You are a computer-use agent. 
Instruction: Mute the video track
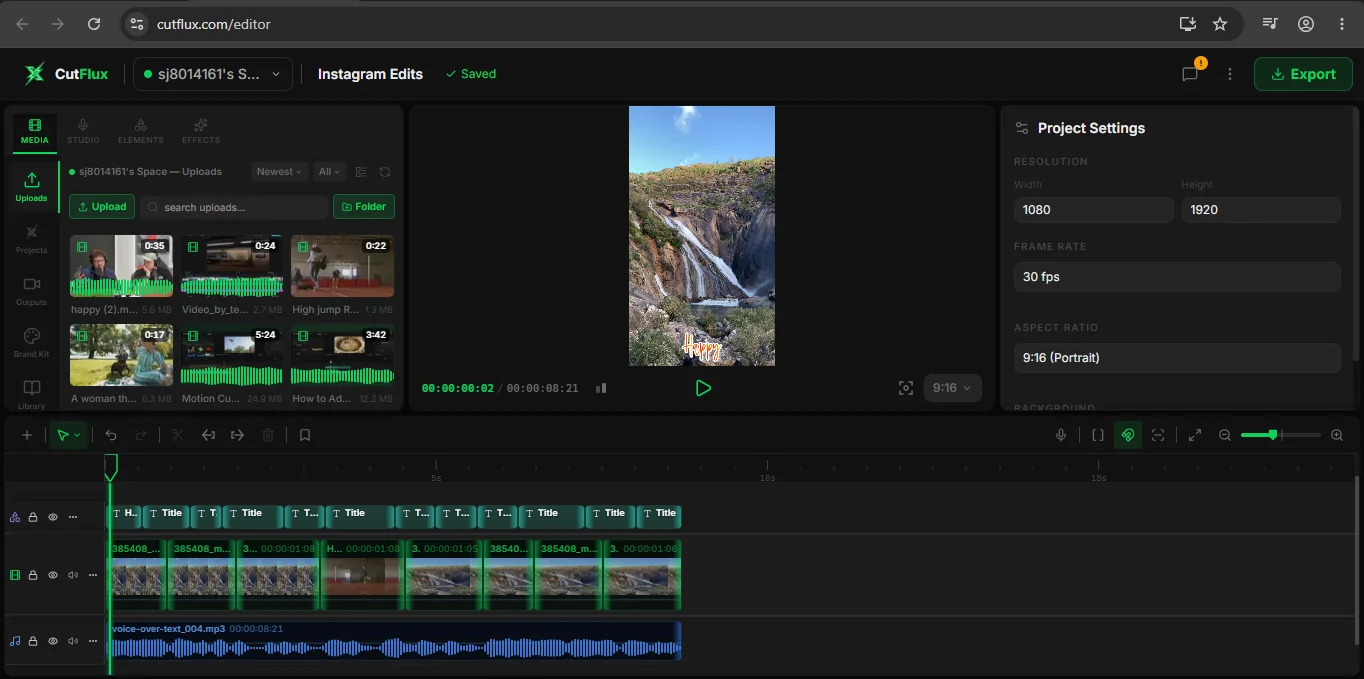[73, 575]
